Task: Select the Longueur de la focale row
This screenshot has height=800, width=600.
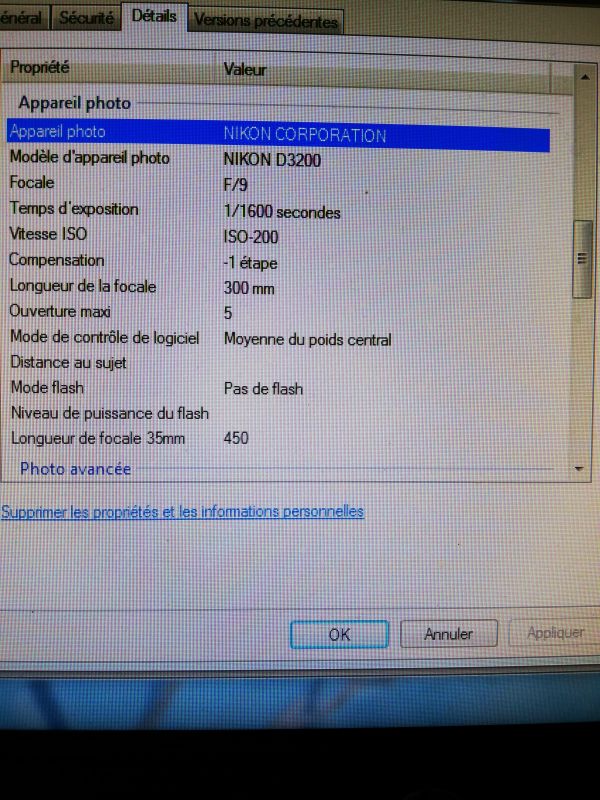Action: (x=278, y=287)
